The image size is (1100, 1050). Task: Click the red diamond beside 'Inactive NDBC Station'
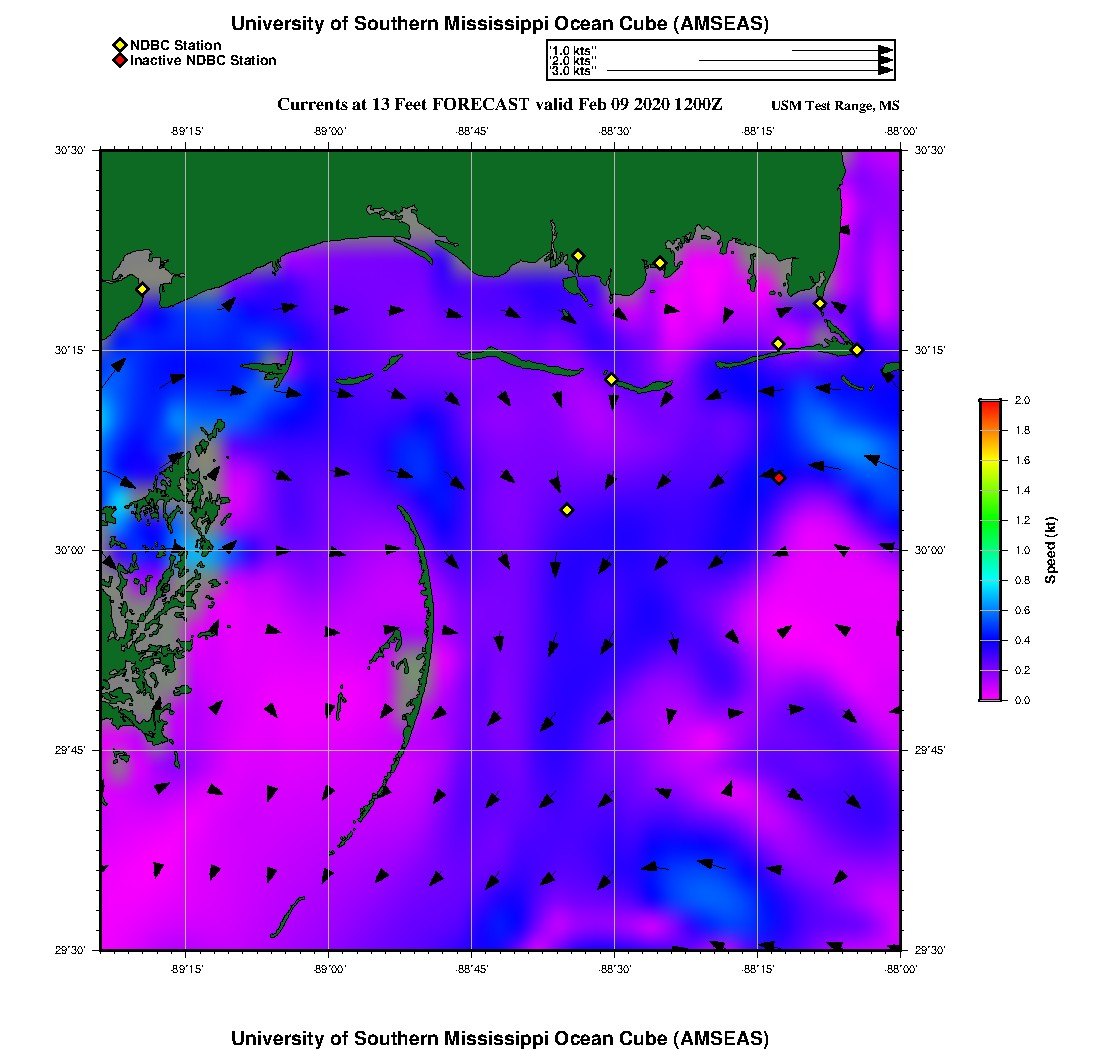(119, 61)
